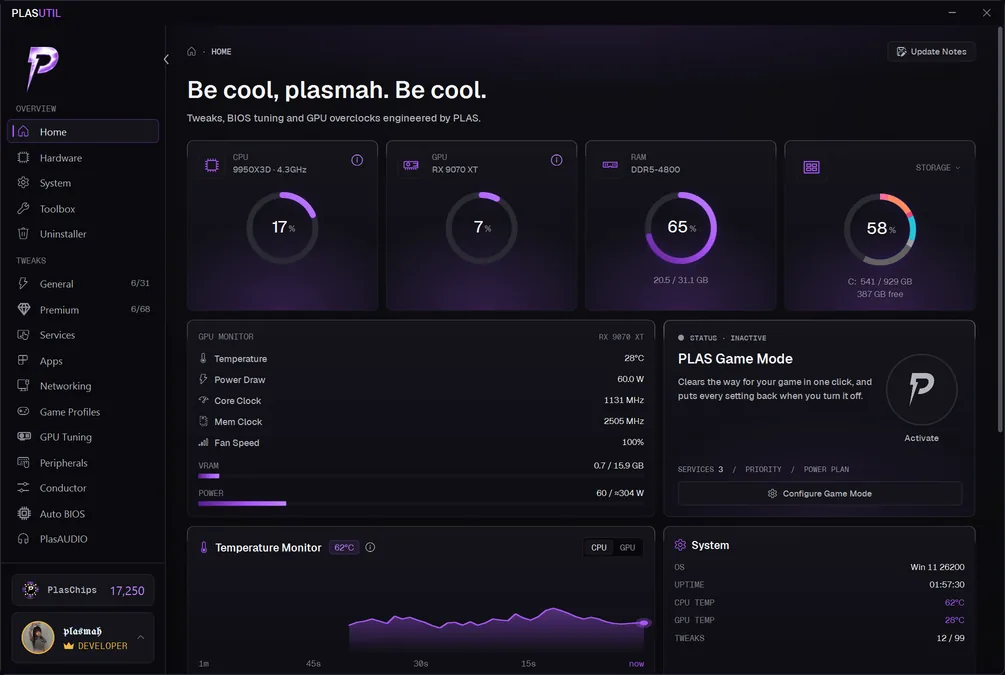Image resolution: width=1005 pixels, height=675 pixels.
Task: Click the RAM text 20.5 / 31.1 GB
Action: tap(681, 279)
